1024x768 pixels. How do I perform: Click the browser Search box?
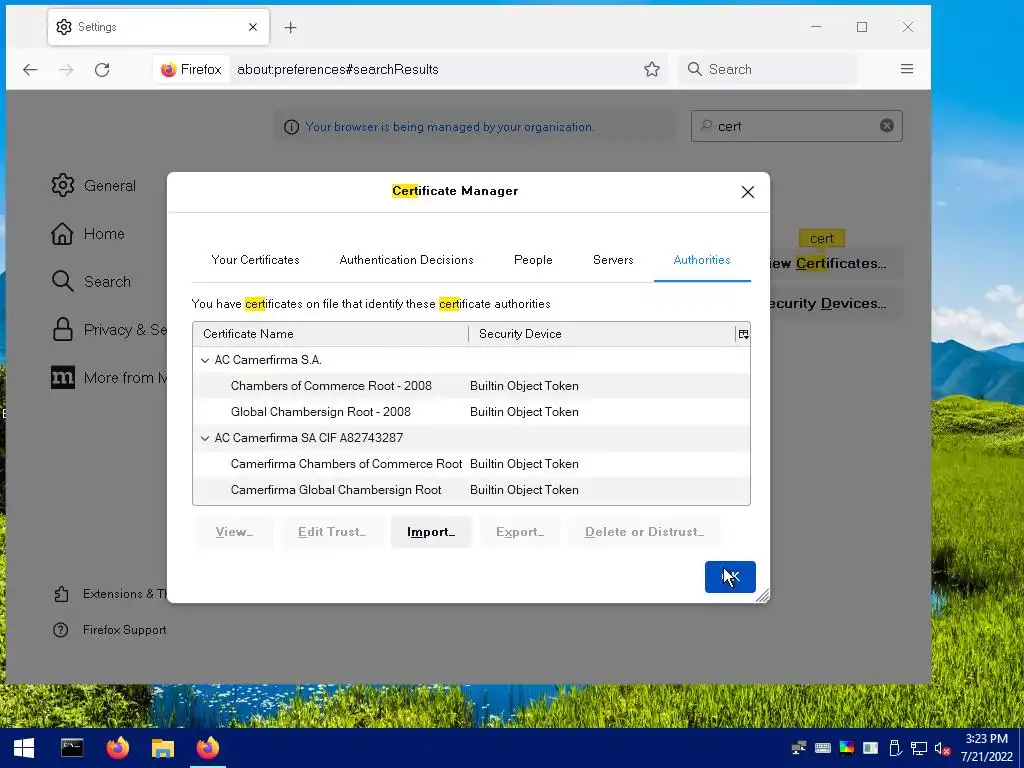pyautogui.click(x=768, y=69)
